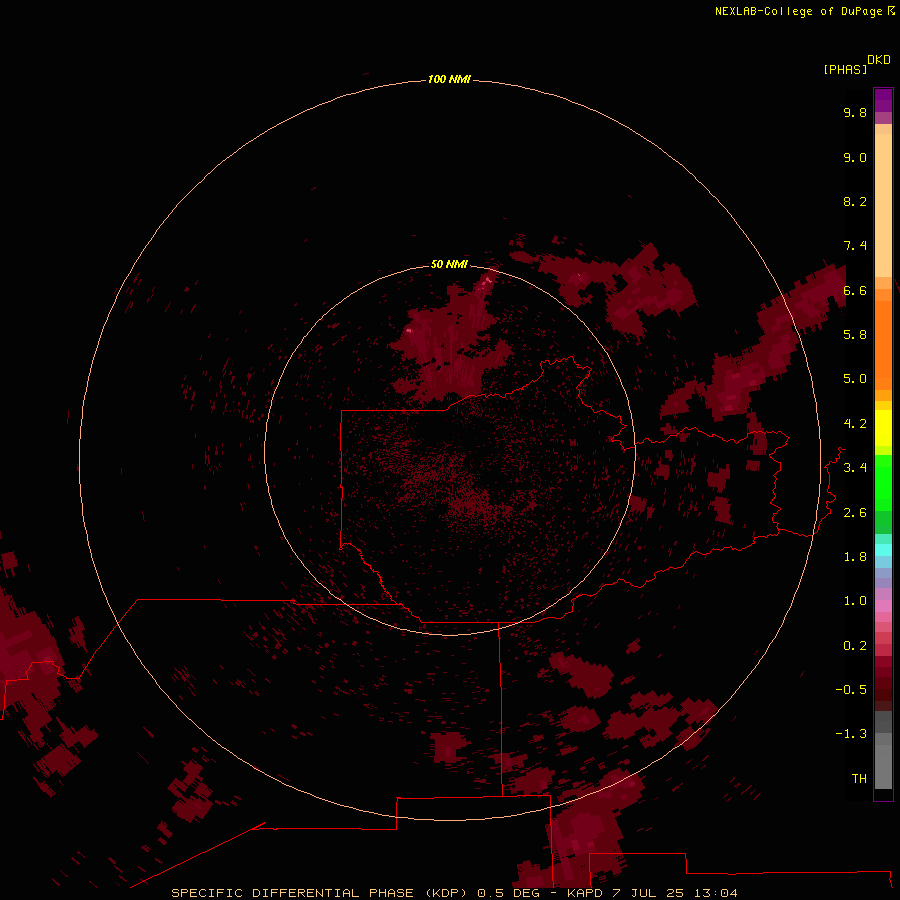Click the 9.8 color scale value
The height and width of the screenshot is (900, 900).
tap(855, 112)
